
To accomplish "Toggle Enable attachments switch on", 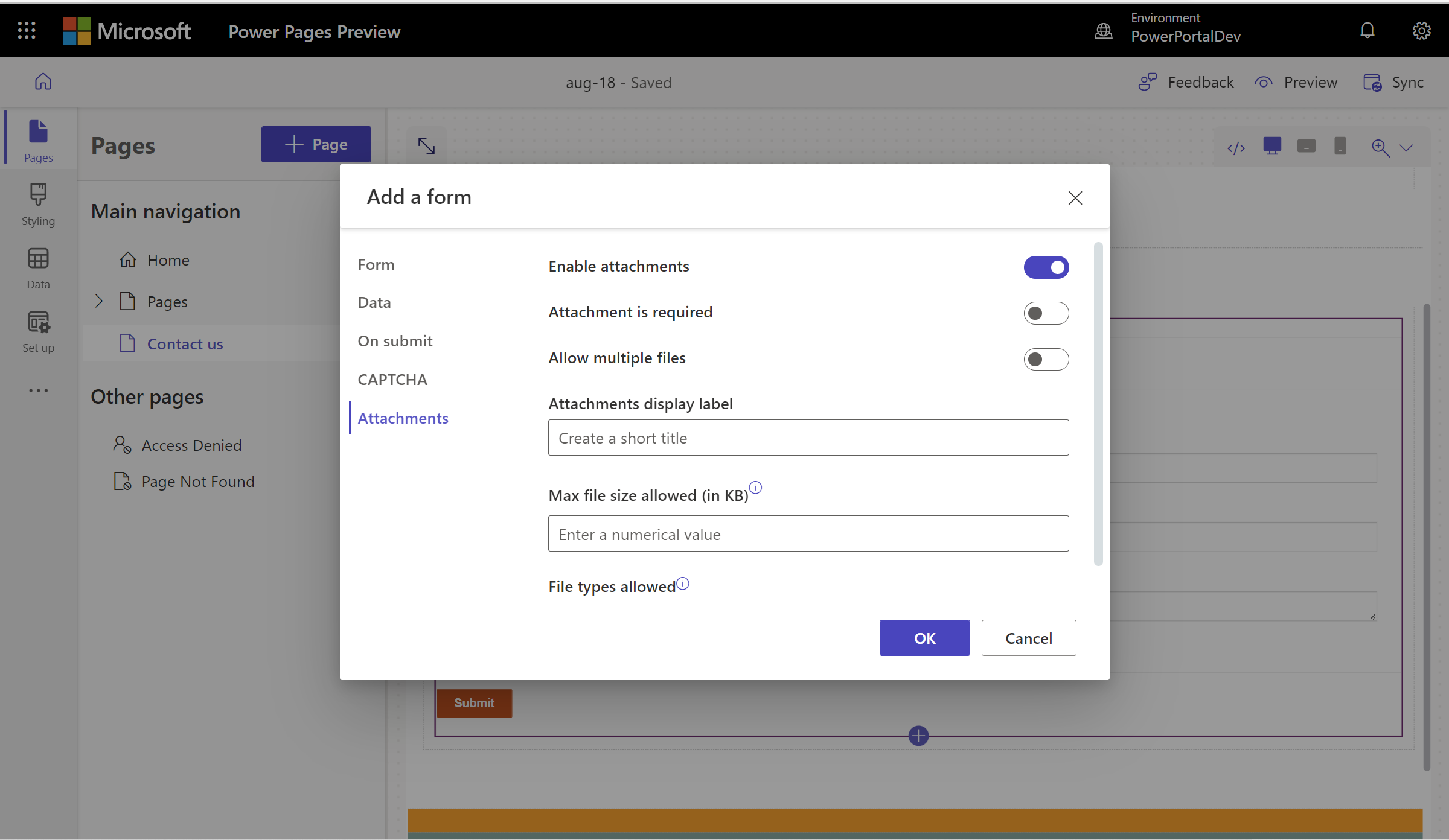I will pos(1046,267).
